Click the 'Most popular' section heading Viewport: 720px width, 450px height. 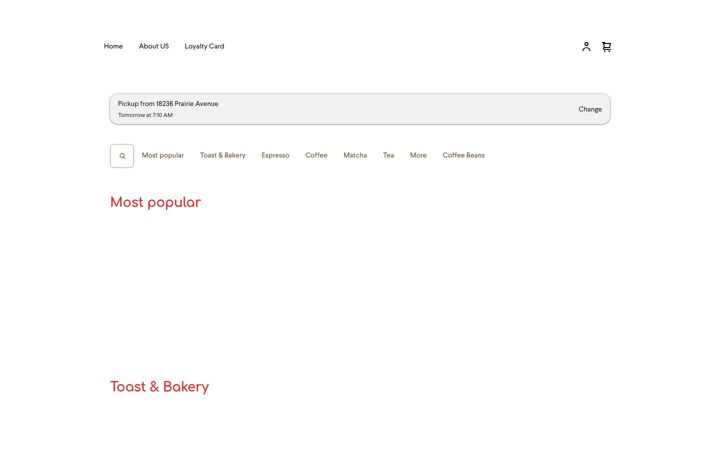tap(155, 202)
